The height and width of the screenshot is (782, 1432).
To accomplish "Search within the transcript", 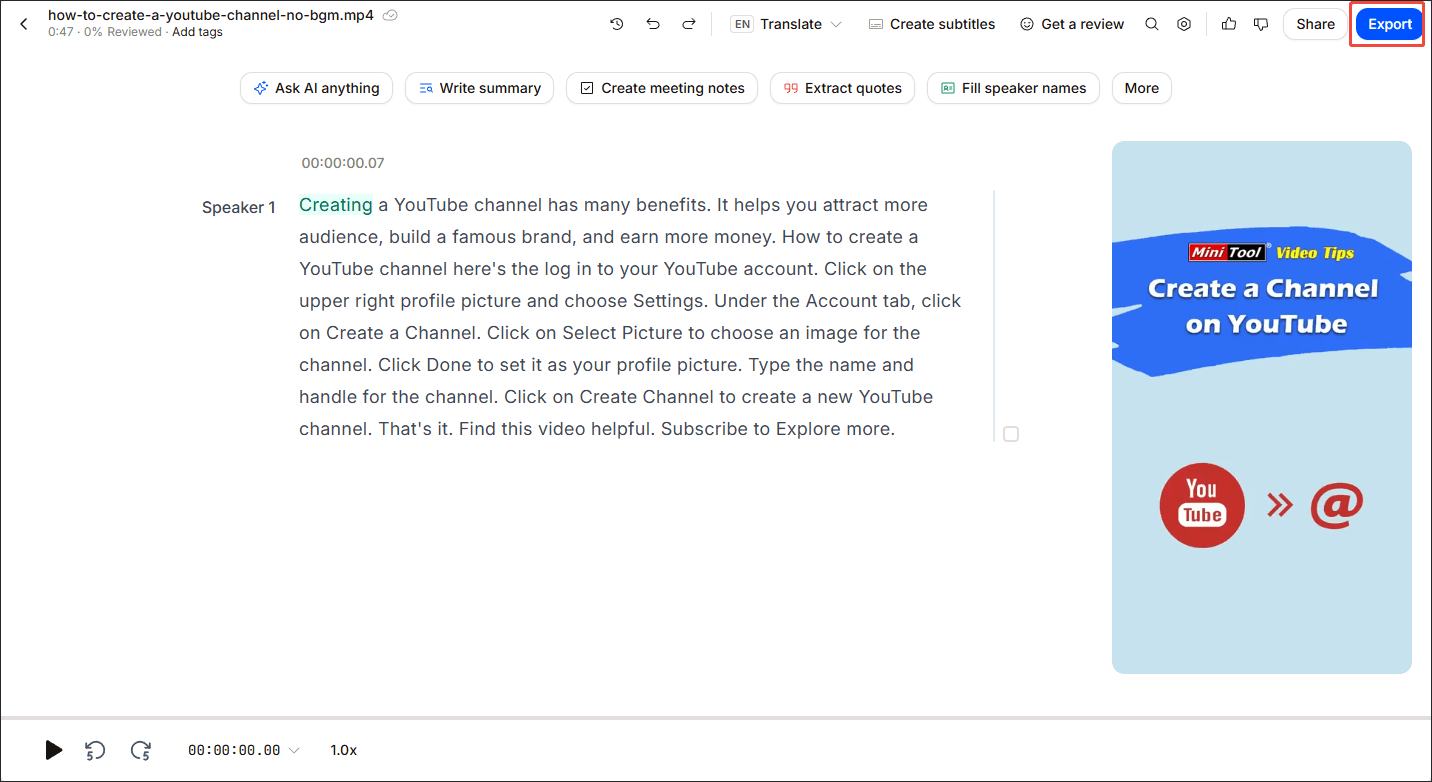I will (x=1151, y=23).
